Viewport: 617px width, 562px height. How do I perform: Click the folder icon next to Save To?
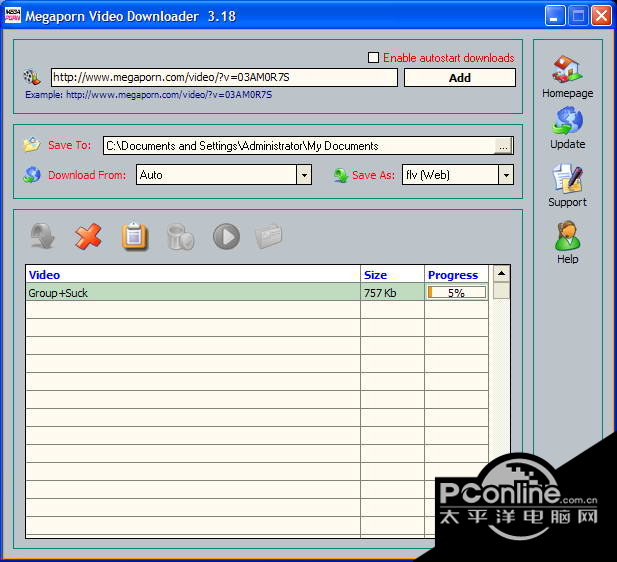coord(32,145)
